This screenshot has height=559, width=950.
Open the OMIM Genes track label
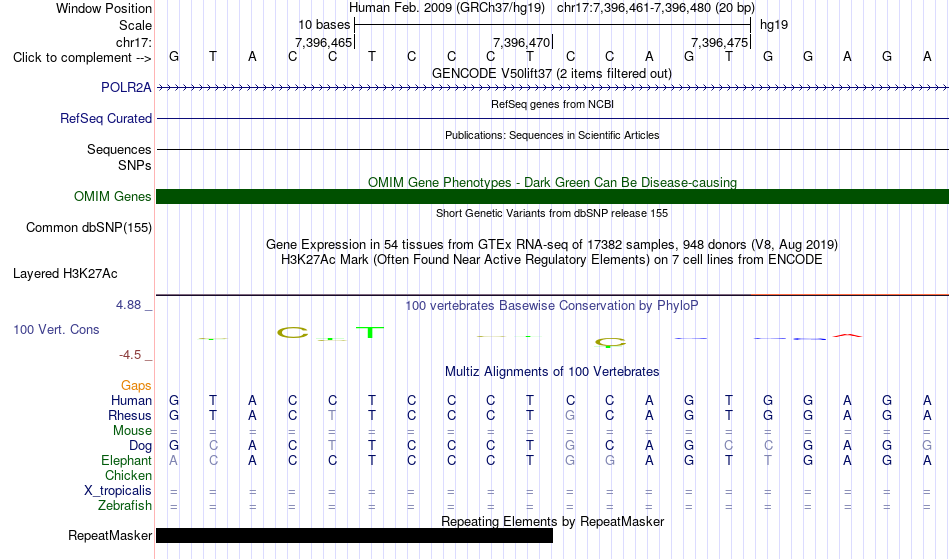point(112,196)
